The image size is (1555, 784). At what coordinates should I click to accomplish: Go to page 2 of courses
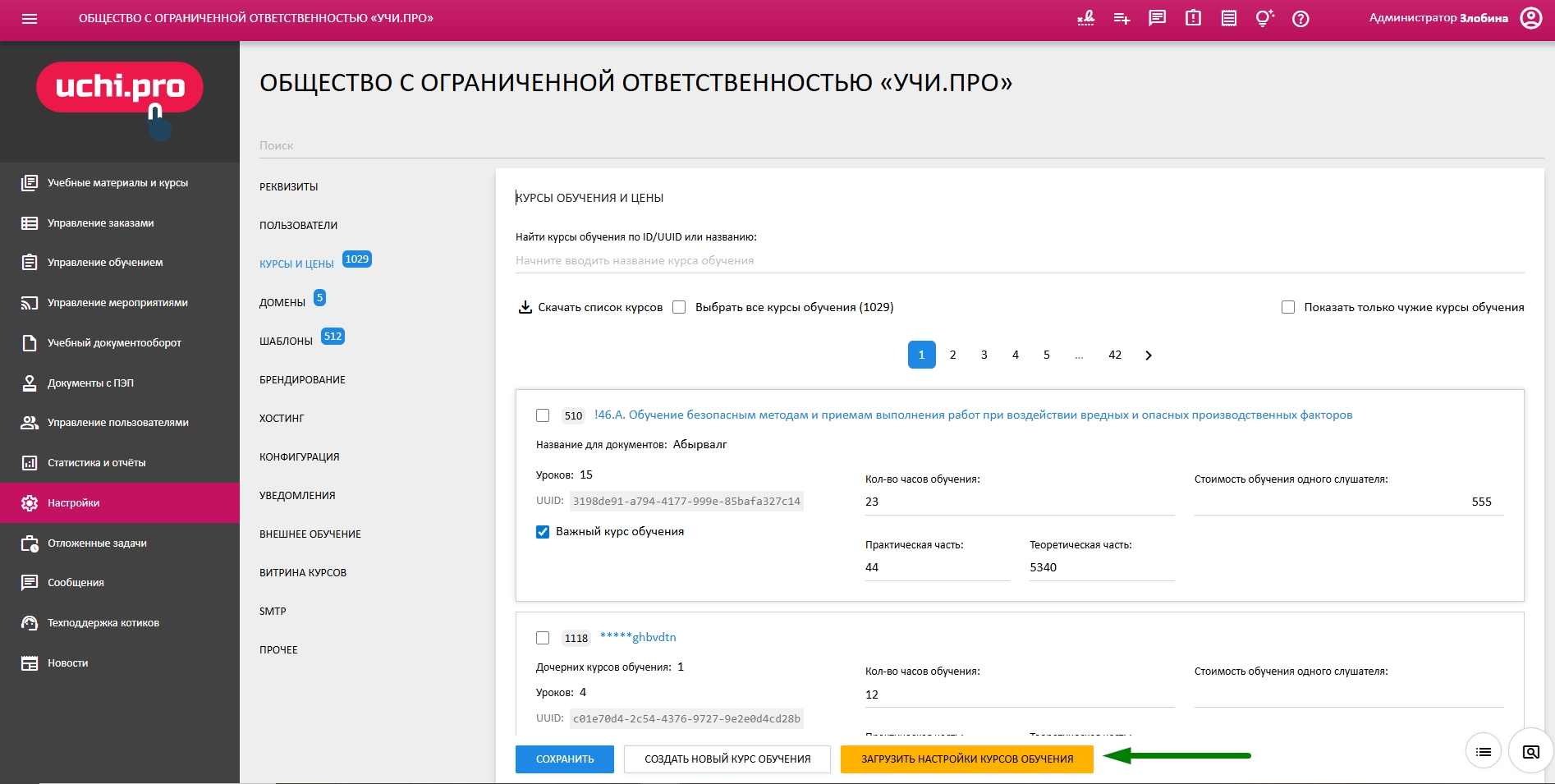pyautogui.click(x=953, y=355)
